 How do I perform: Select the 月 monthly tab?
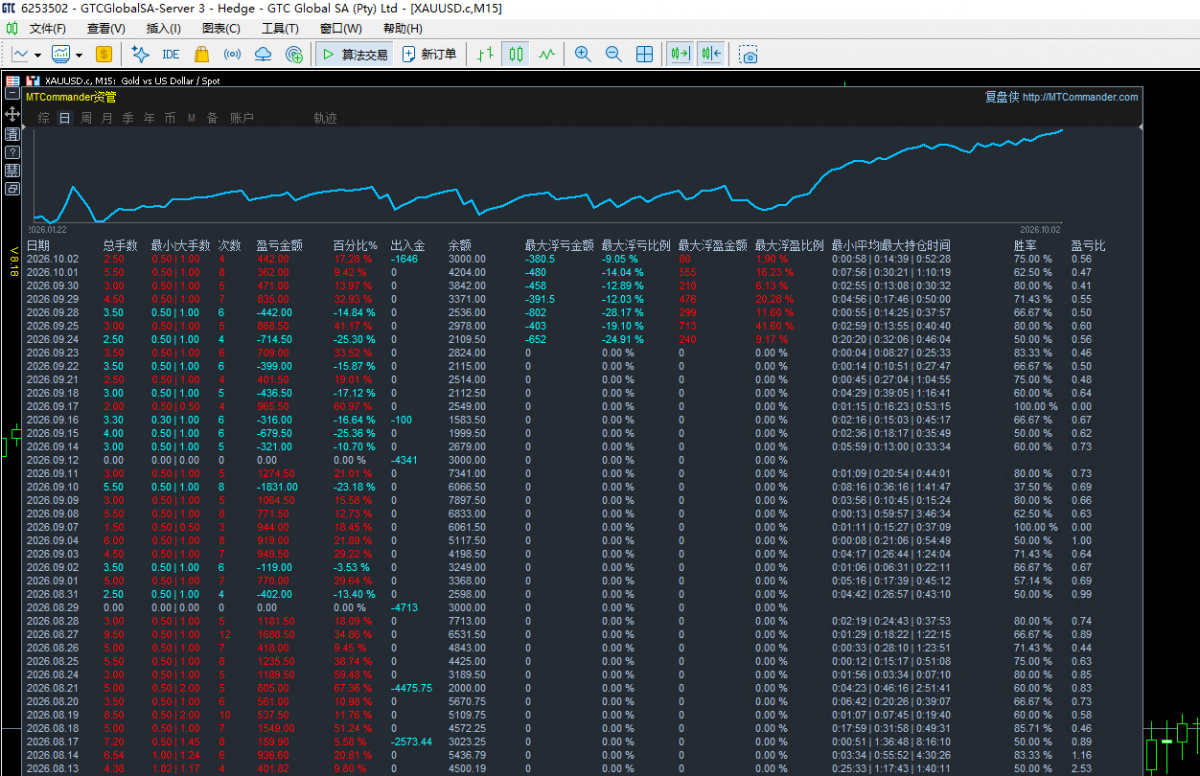pyautogui.click(x=107, y=118)
